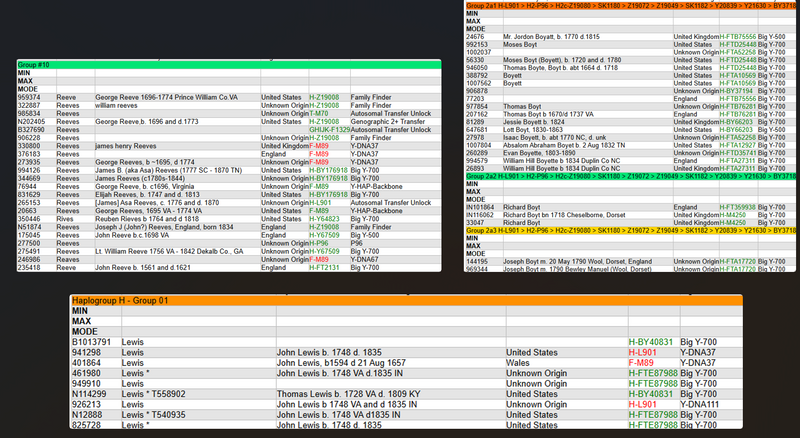
Task: Select the green Group #10 header bar
Action: [x=229, y=65]
